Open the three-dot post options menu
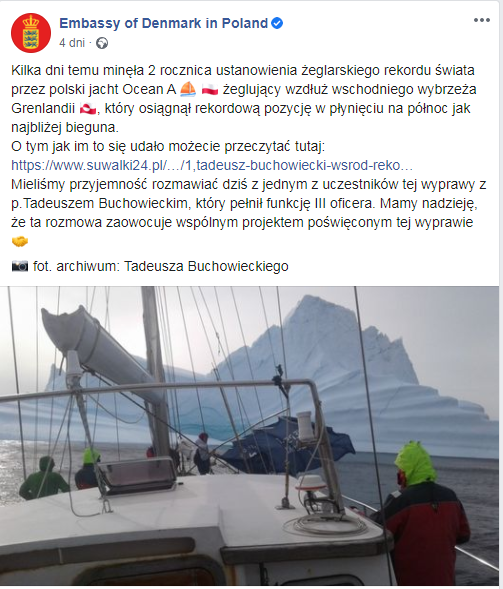The height and width of the screenshot is (589, 503). 482,20
